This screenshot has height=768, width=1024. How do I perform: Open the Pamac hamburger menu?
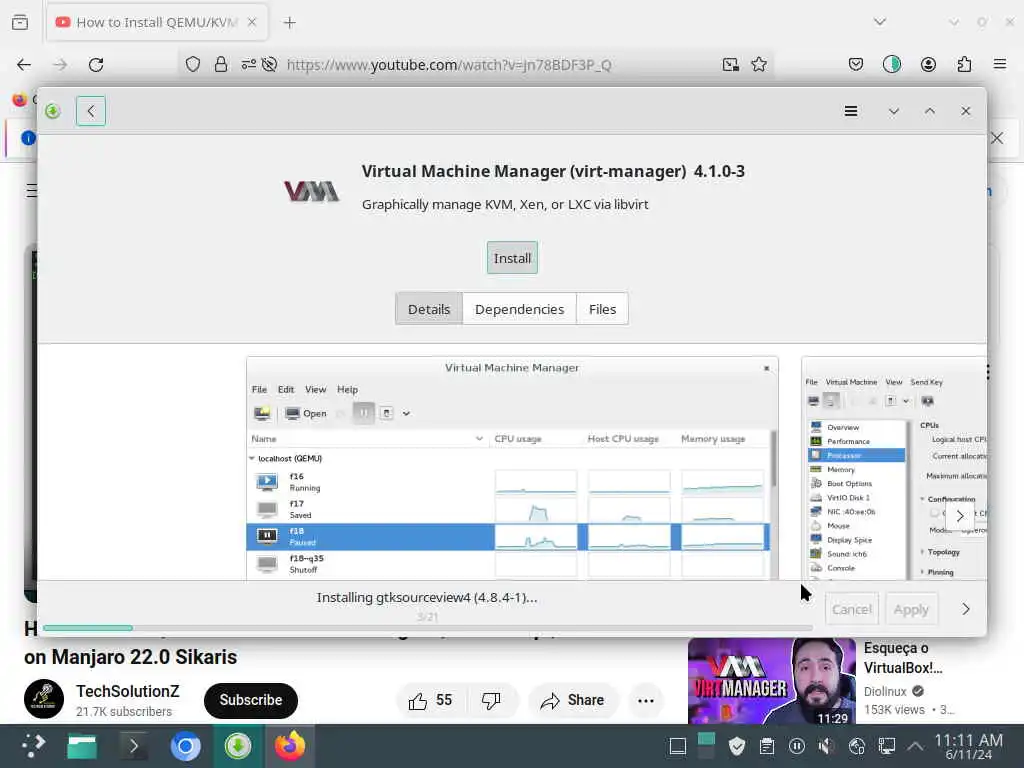[850, 111]
